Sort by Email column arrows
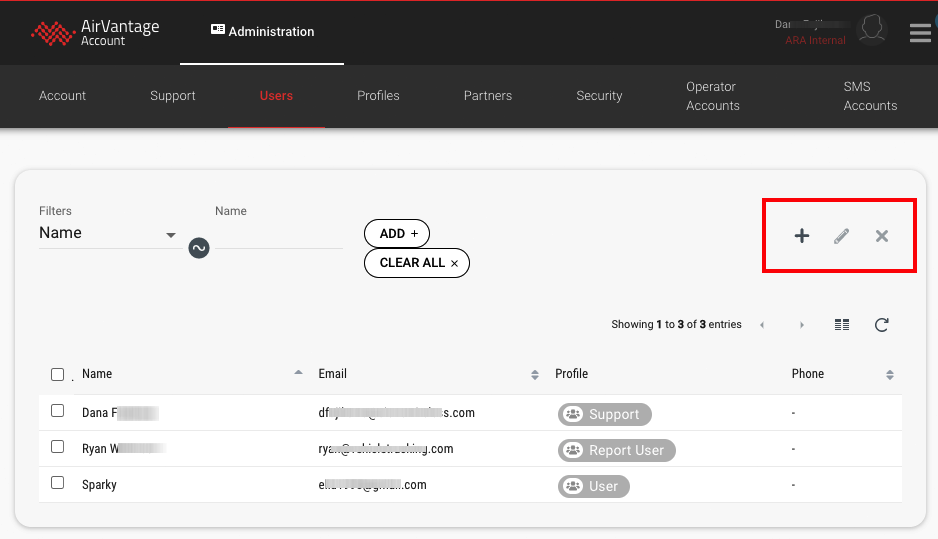938x539 pixels. pyautogui.click(x=535, y=375)
